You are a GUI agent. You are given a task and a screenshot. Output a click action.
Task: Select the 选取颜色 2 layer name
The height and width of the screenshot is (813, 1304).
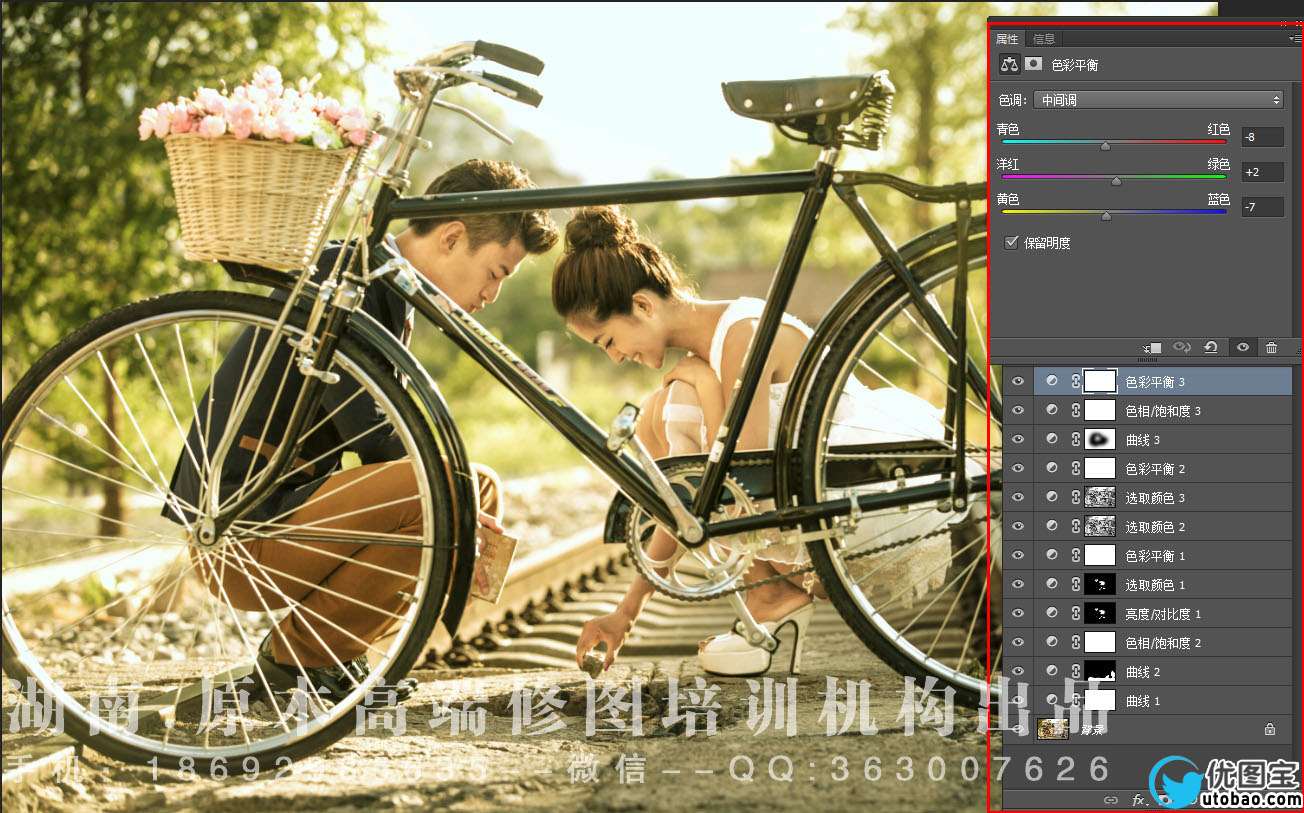click(1155, 526)
